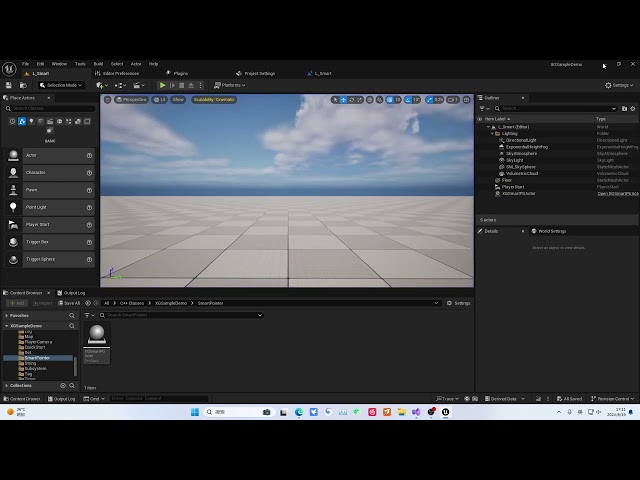
Task: Click the Unreal Engine logo icon
Action: [x=9, y=69]
